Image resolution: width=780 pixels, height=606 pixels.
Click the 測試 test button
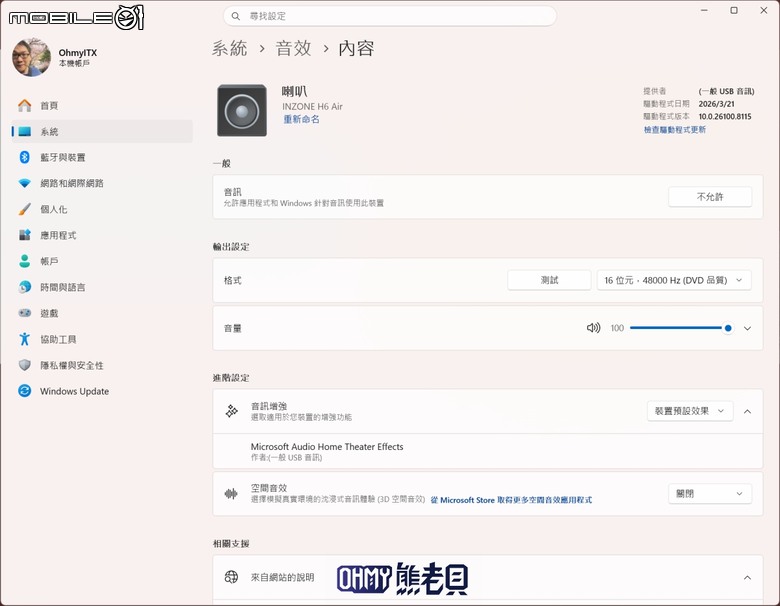point(549,280)
